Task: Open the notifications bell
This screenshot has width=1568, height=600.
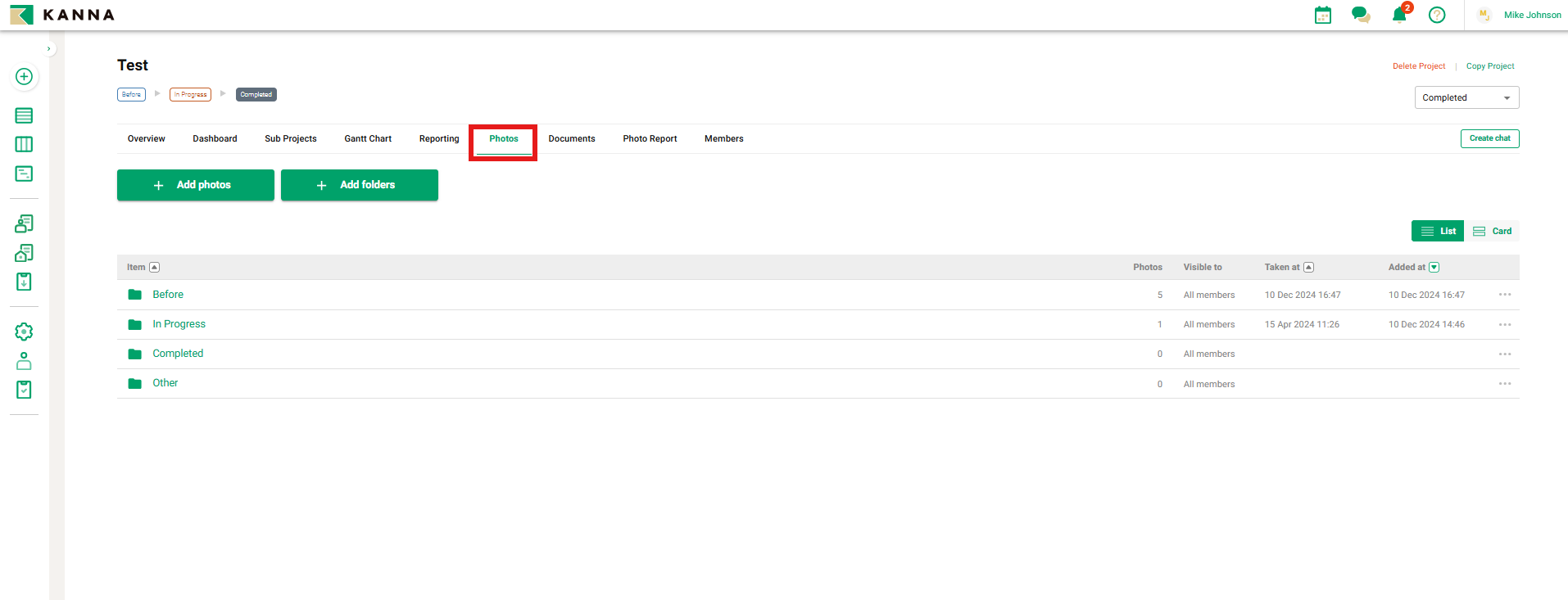Action: (x=1399, y=15)
